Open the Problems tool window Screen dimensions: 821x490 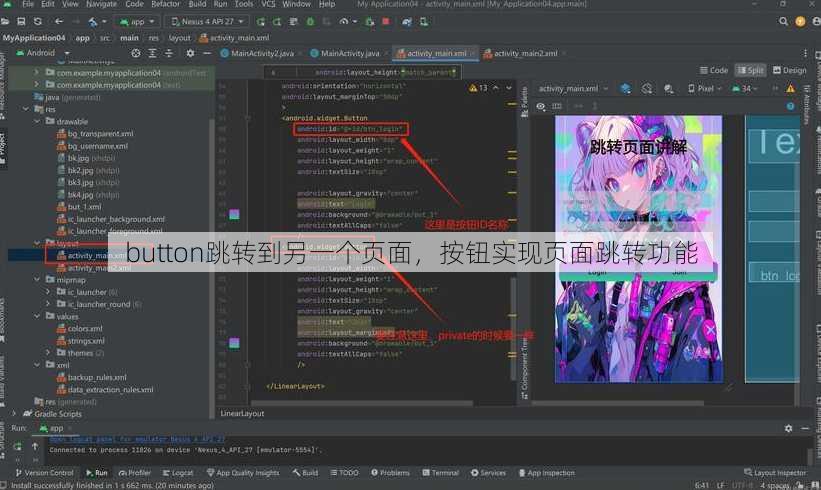click(x=391, y=473)
